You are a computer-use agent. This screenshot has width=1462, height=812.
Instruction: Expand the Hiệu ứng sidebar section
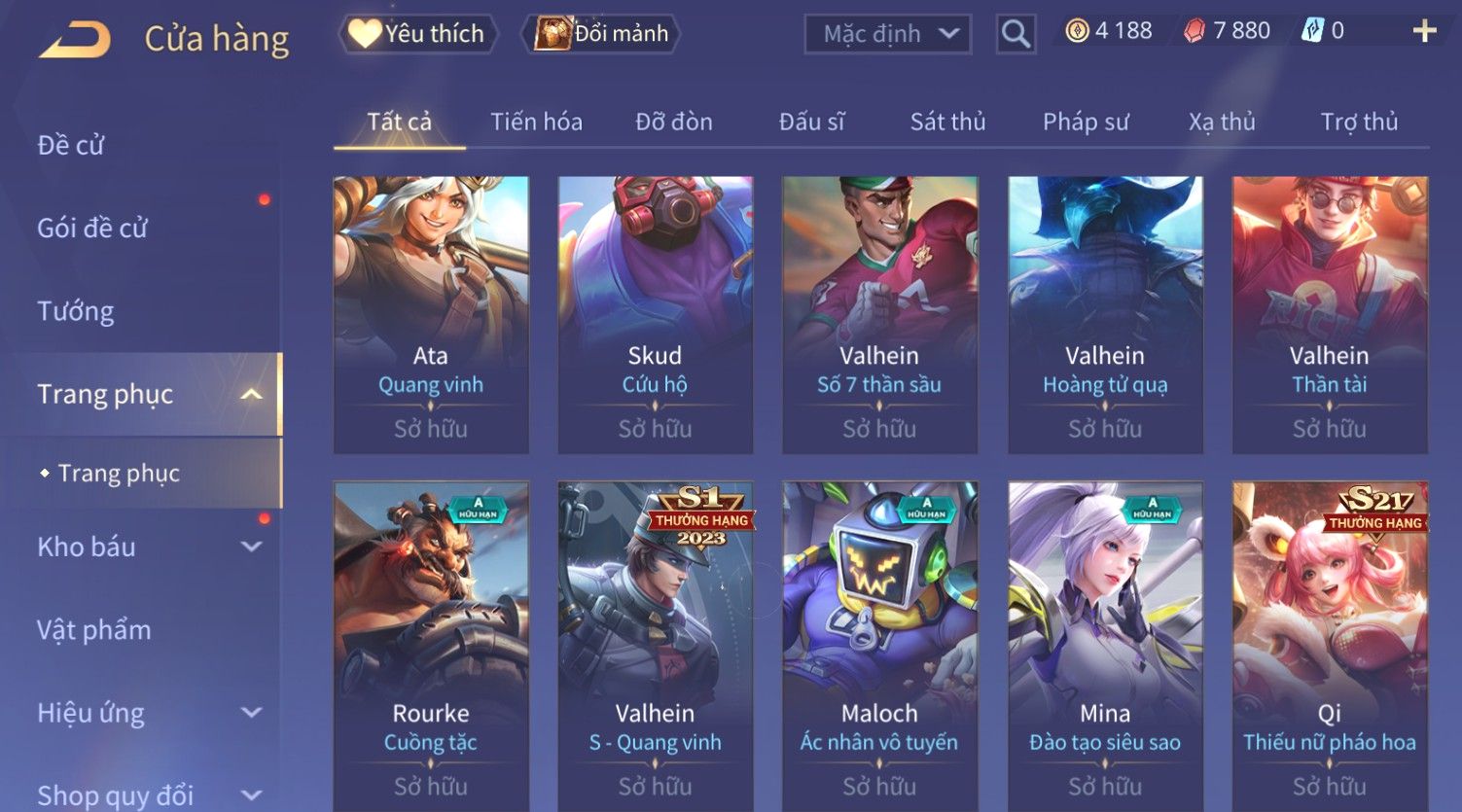click(251, 713)
